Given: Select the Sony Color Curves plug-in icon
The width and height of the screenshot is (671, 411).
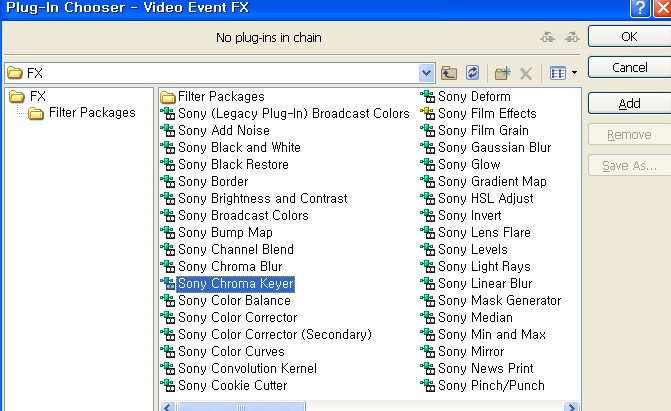Looking at the screenshot, I should (x=168, y=351).
